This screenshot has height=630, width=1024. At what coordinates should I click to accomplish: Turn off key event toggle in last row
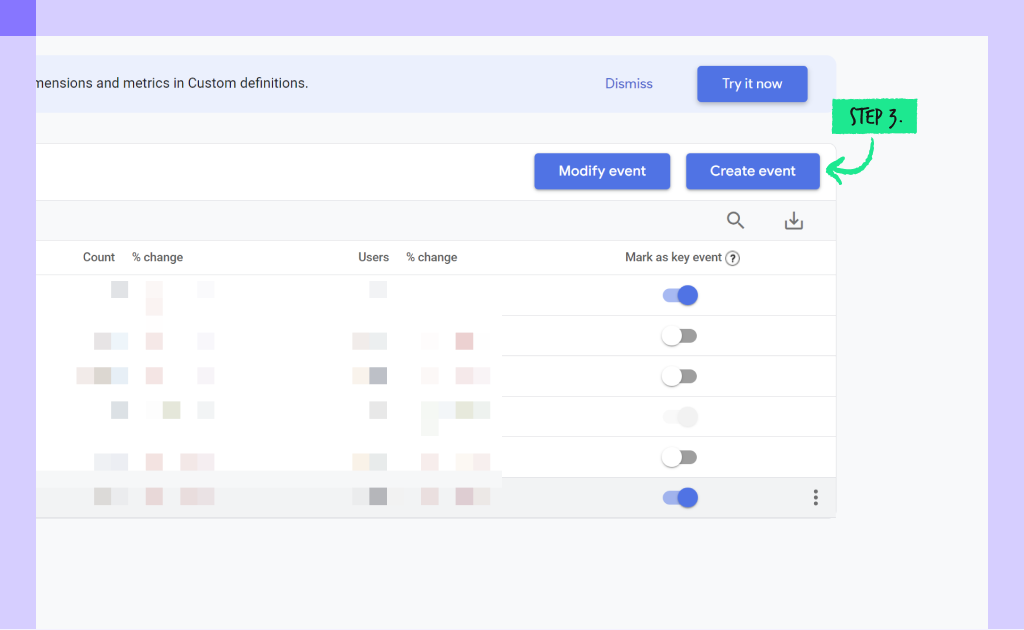pyautogui.click(x=680, y=497)
